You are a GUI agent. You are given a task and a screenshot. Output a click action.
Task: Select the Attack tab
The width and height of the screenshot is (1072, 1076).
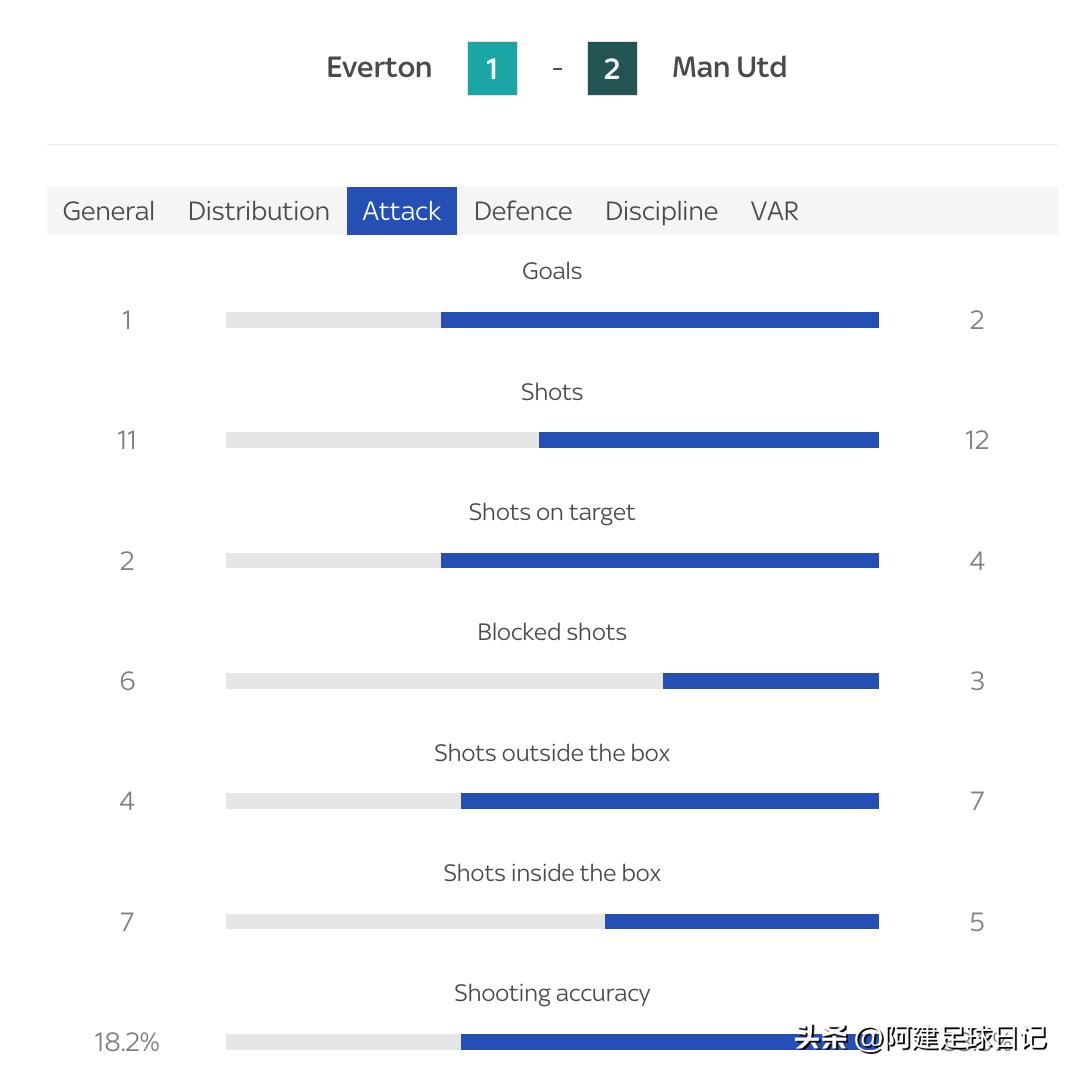(x=401, y=211)
